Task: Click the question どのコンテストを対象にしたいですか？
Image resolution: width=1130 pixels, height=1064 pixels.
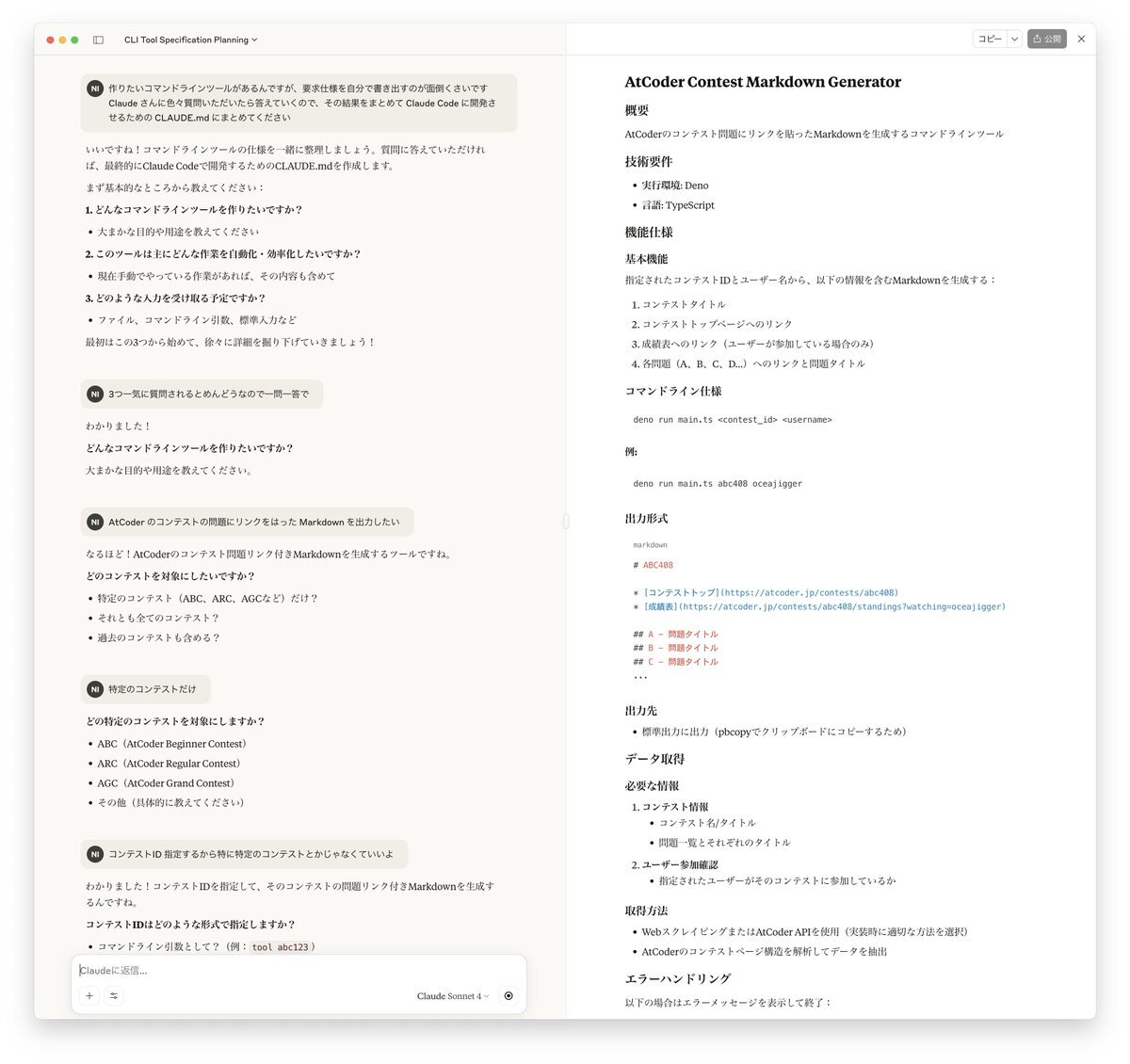Action: 170,576
